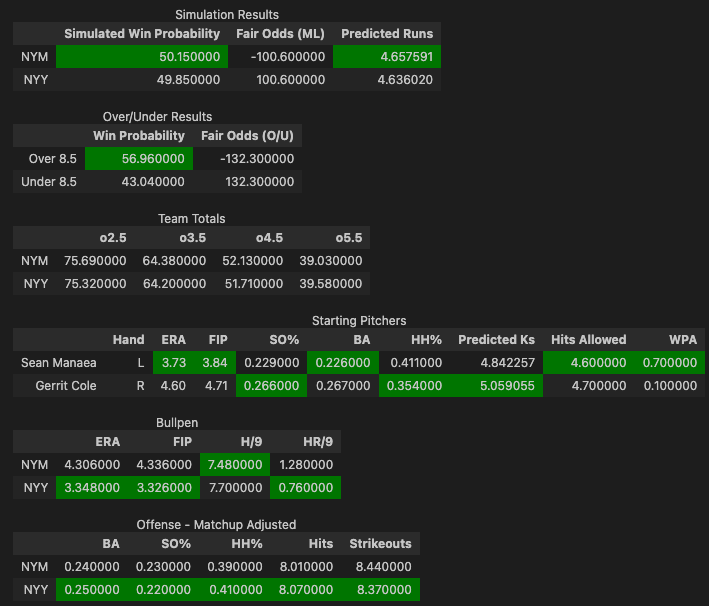Click the Hits Allowed column header
This screenshot has width=709, height=606.
pos(589,340)
